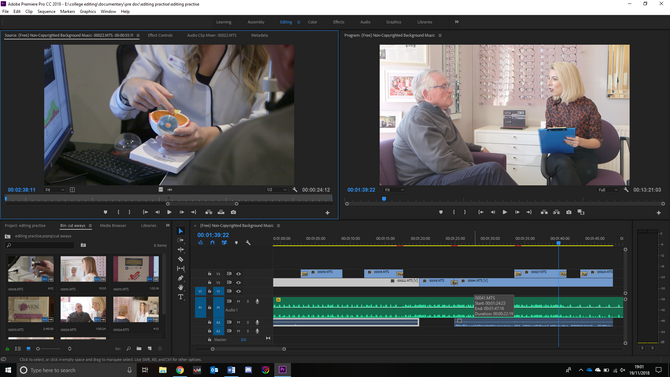The height and width of the screenshot is (377, 670).
Task: Select the Track Select Forward tool
Action: tap(181, 240)
